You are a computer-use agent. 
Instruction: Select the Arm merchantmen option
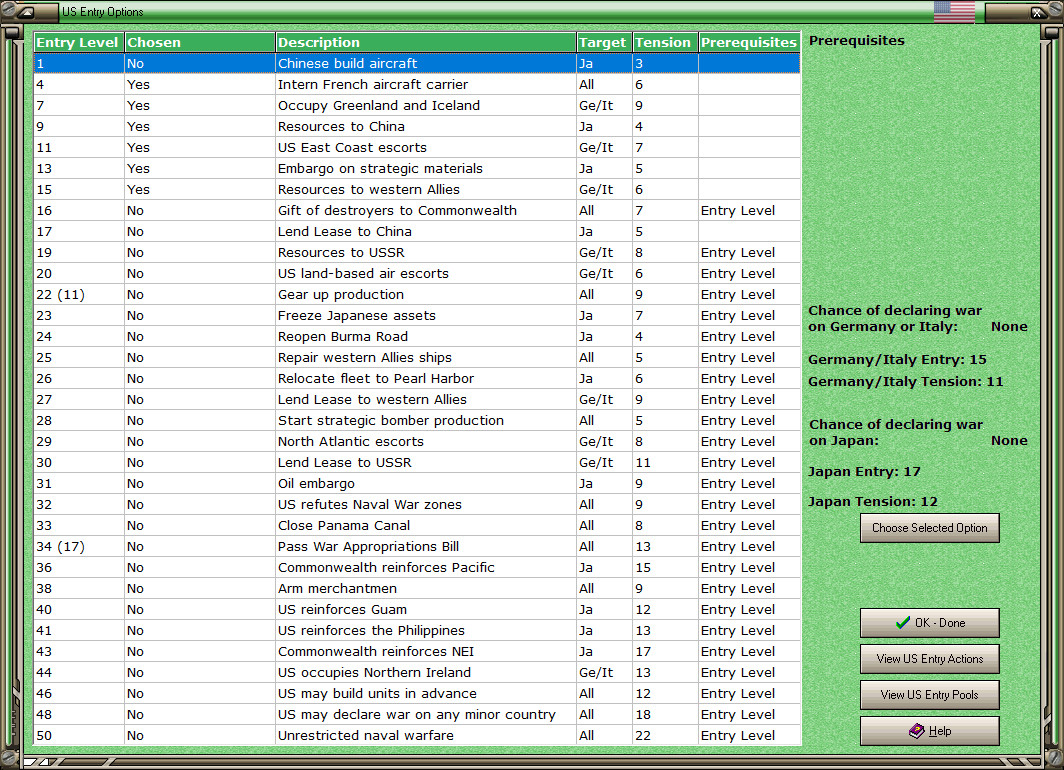click(417, 589)
